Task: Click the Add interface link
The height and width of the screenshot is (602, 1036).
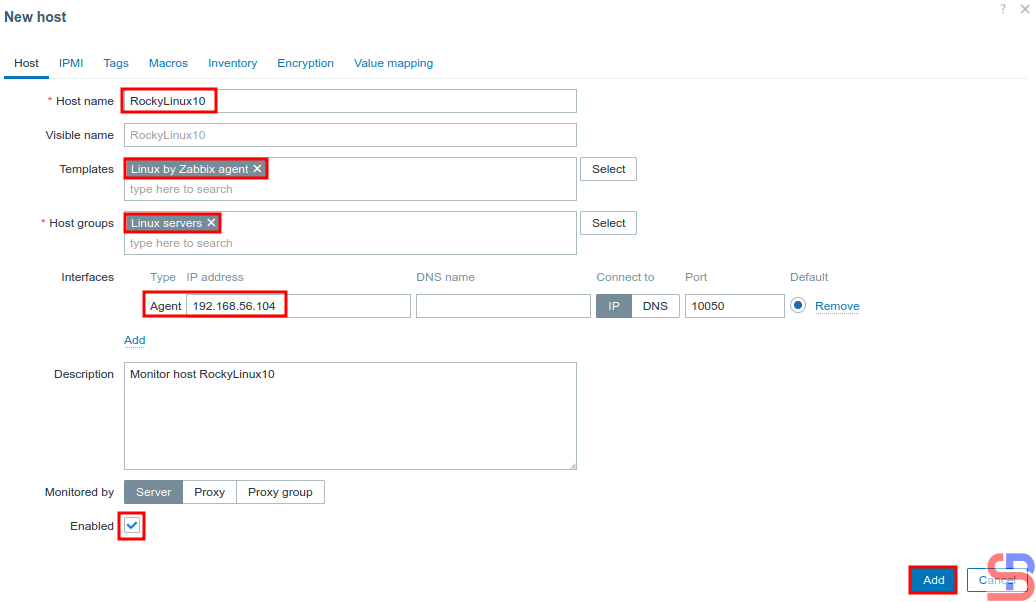Action: tap(134, 340)
